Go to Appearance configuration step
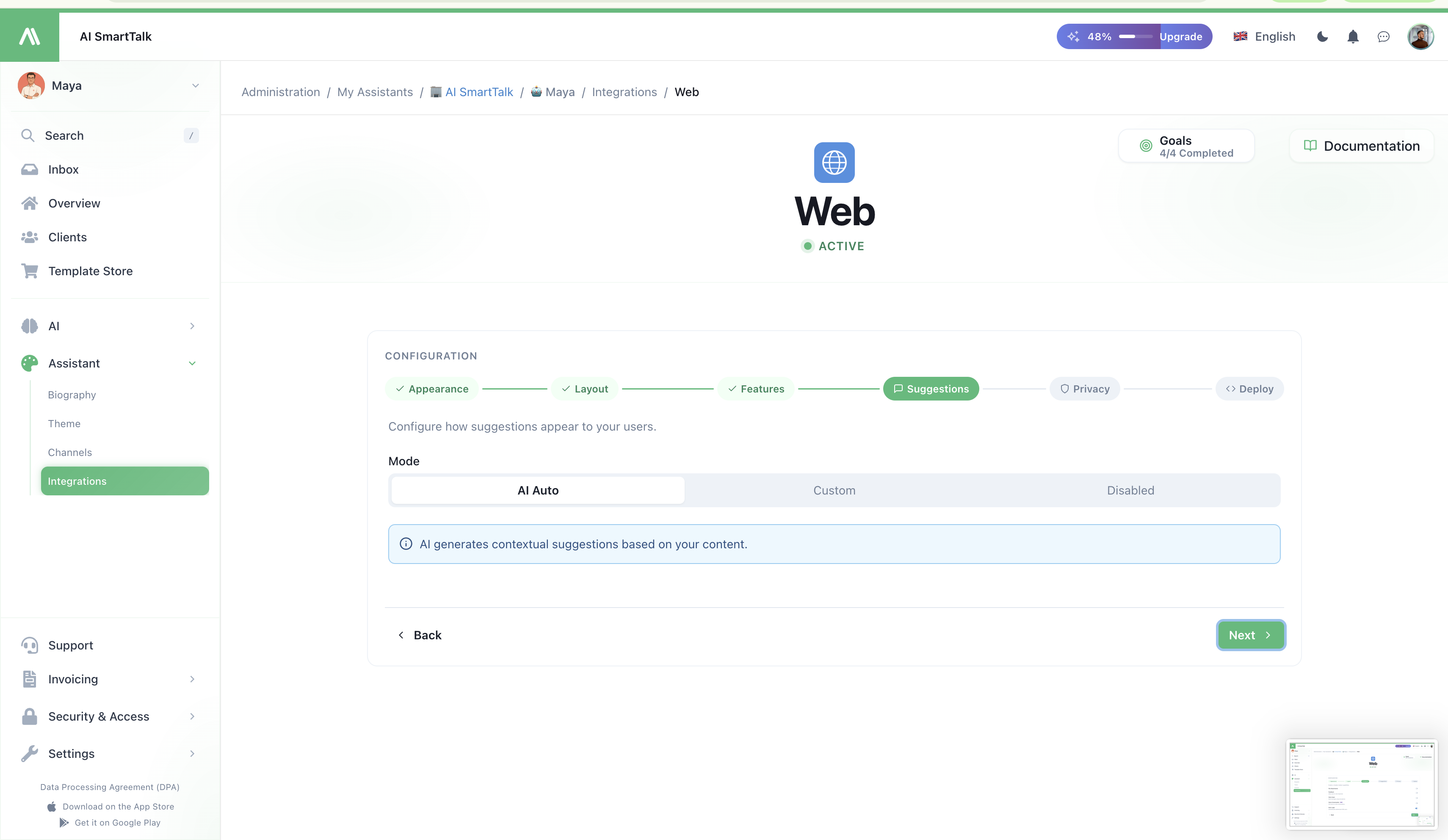 [x=431, y=389]
